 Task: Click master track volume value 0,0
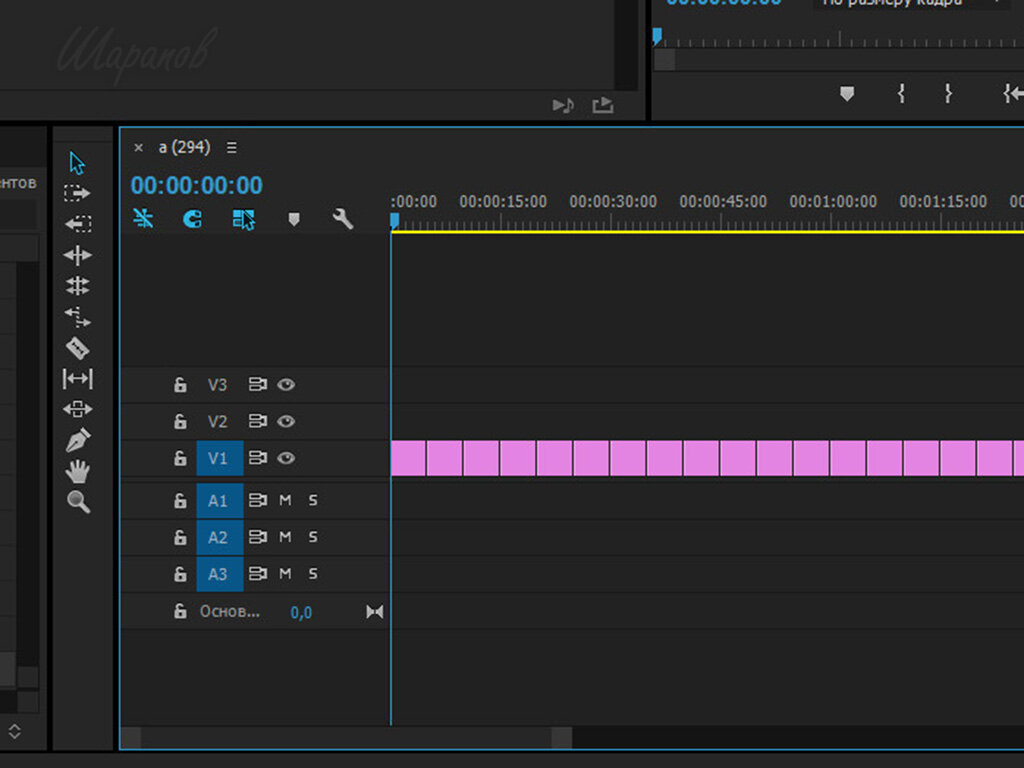click(x=301, y=613)
